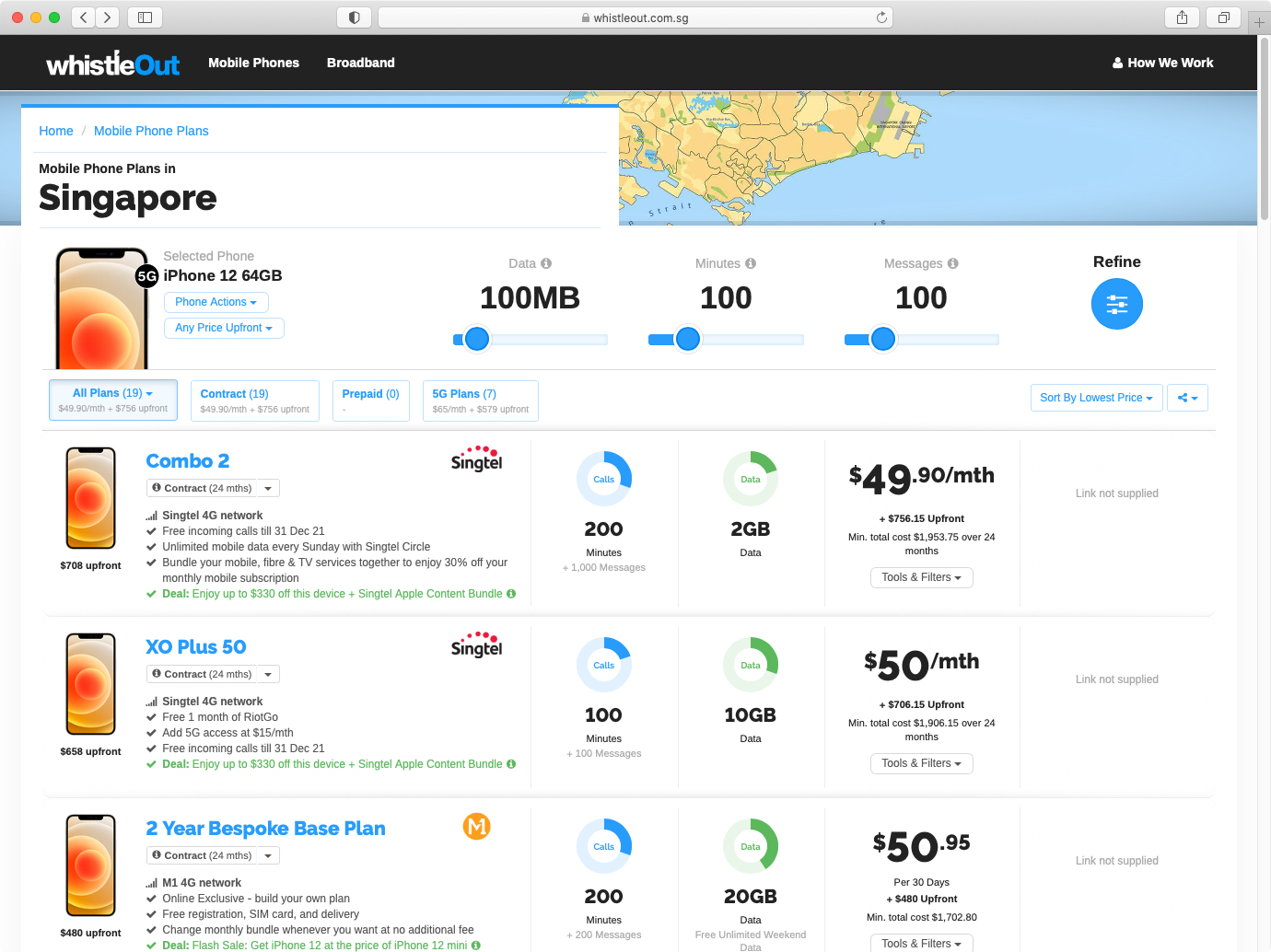
Task: Click the info icon next to Messages
Action: point(953,263)
